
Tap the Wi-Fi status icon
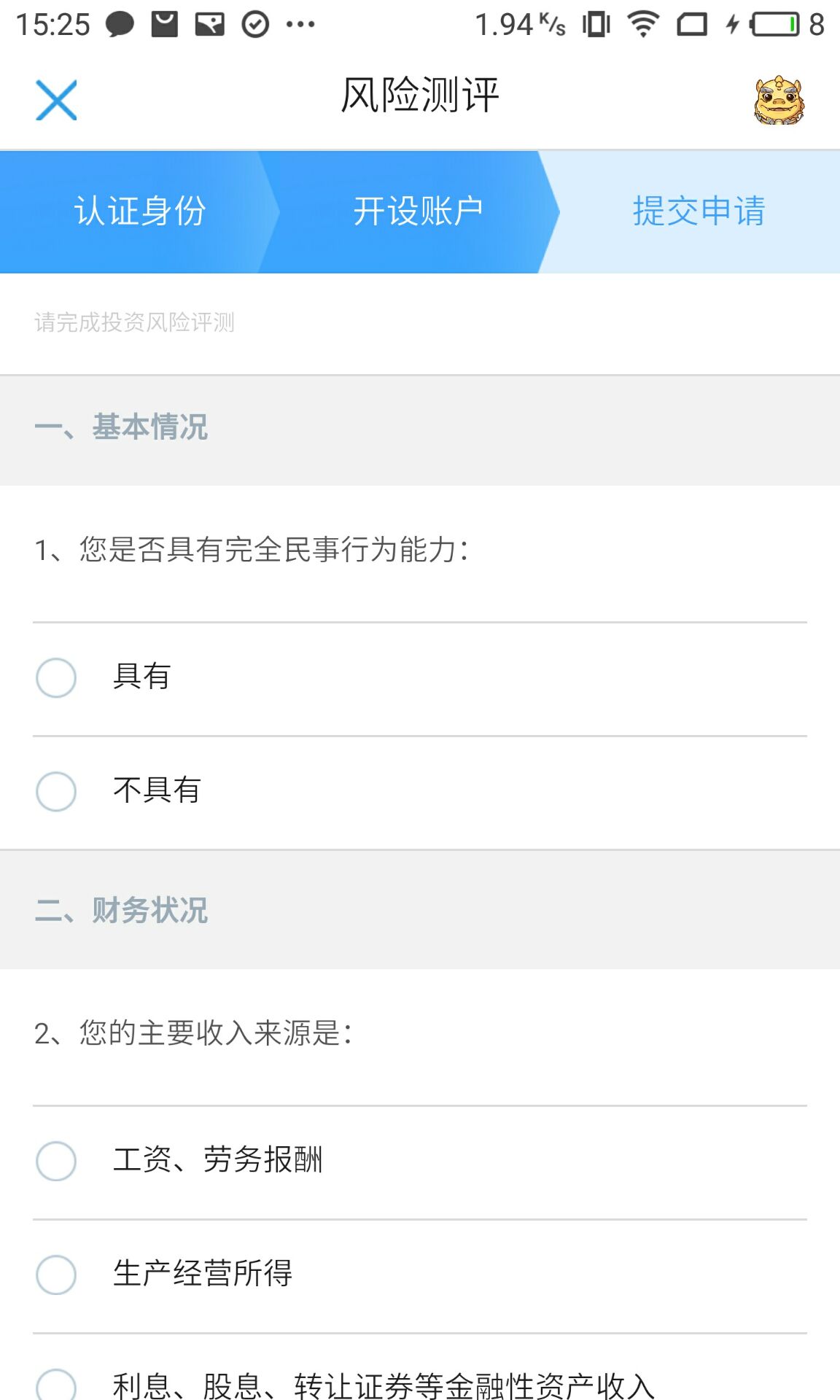[x=643, y=25]
